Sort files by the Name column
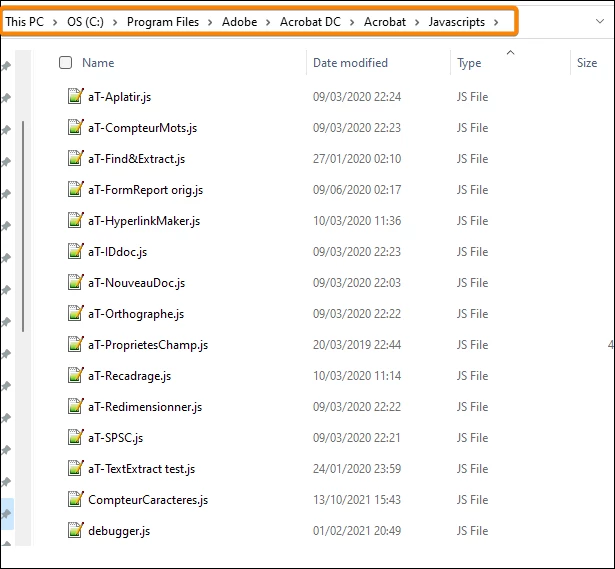 tap(98, 63)
